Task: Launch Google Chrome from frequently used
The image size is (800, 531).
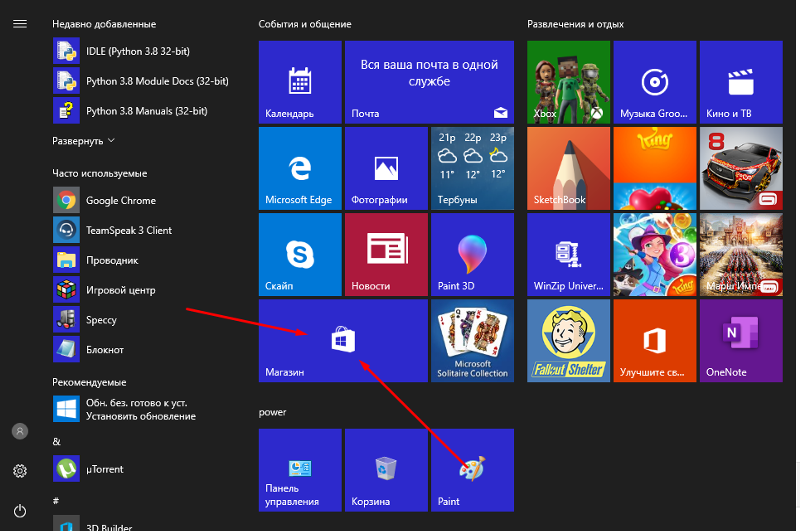Action: [x=105, y=200]
